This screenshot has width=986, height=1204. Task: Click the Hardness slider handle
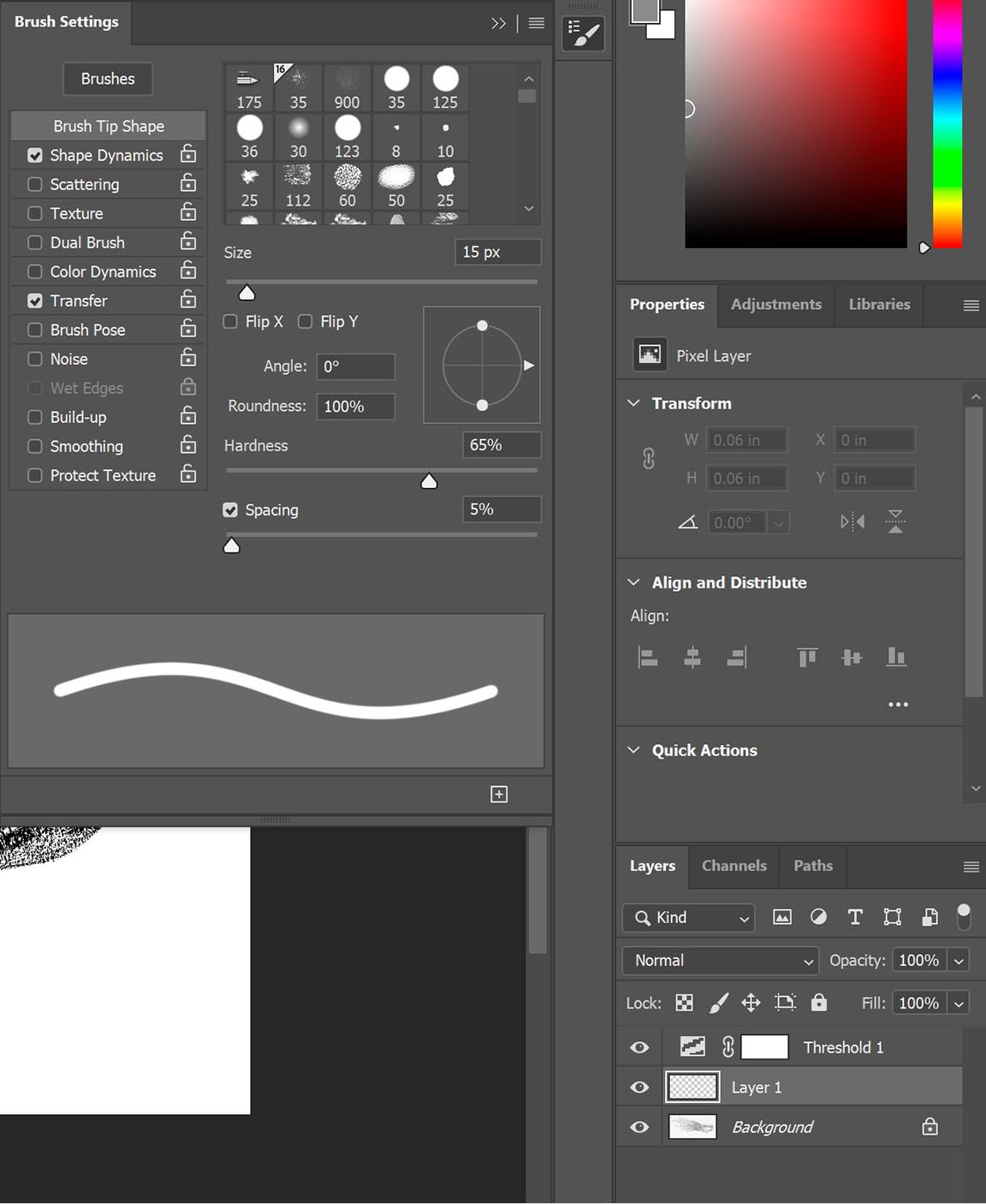click(429, 481)
